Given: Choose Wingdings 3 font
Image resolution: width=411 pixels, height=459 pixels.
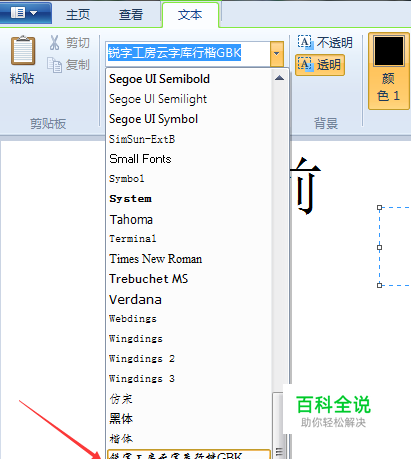Looking at the screenshot, I should coord(189,379).
